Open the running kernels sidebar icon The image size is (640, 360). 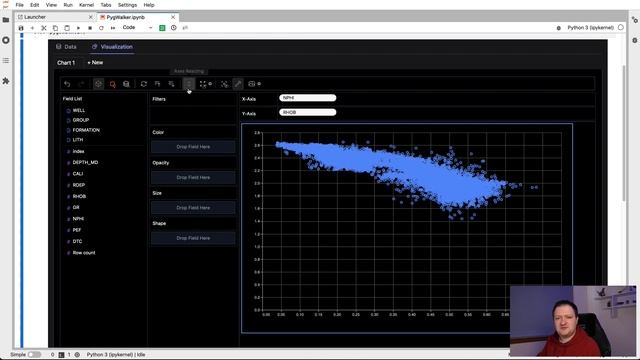[x=6, y=40]
